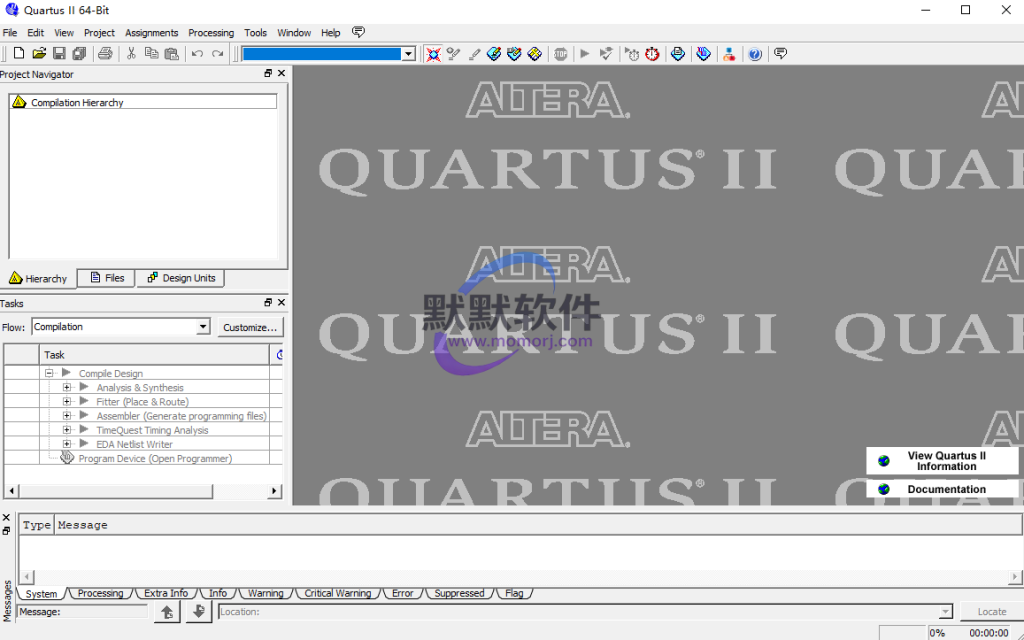Switch to the Files tab
This screenshot has height=640, width=1024.
coord(106,278)
